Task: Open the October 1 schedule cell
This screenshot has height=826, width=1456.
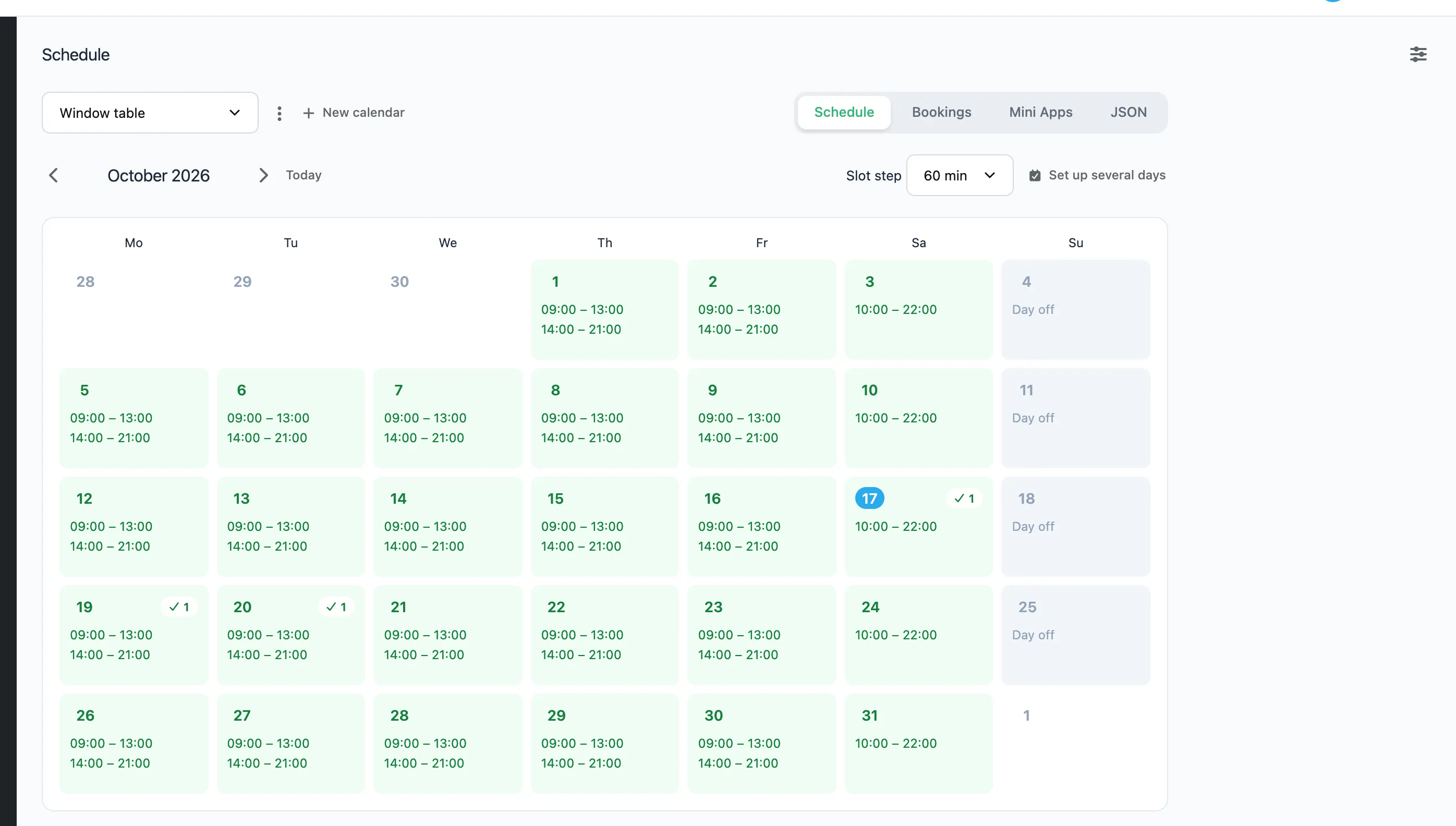Action: pyautogui.click(x=604, y=310)
